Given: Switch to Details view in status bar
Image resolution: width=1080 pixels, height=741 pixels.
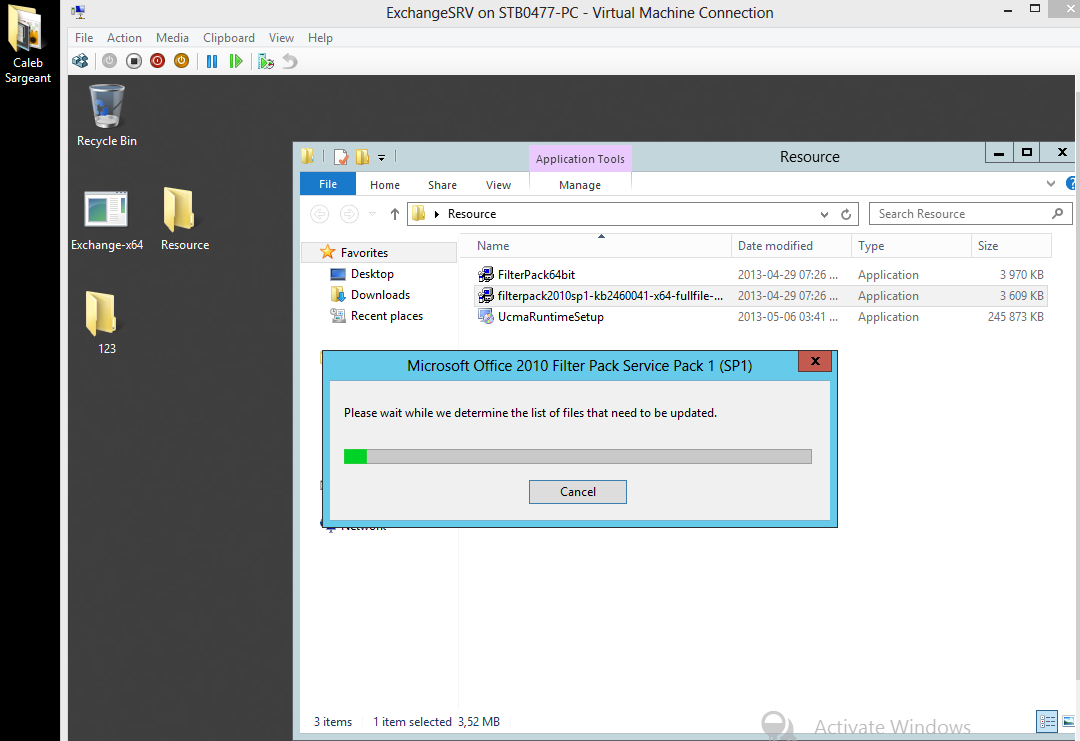Looking at the screenshot, I should pos(1047,722).
